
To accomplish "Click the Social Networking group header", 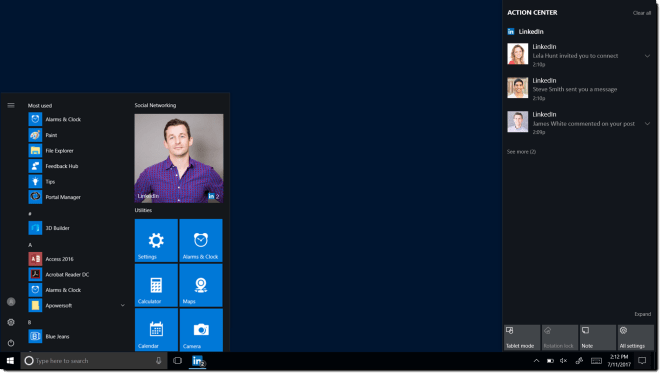I will tap(156, 106).
